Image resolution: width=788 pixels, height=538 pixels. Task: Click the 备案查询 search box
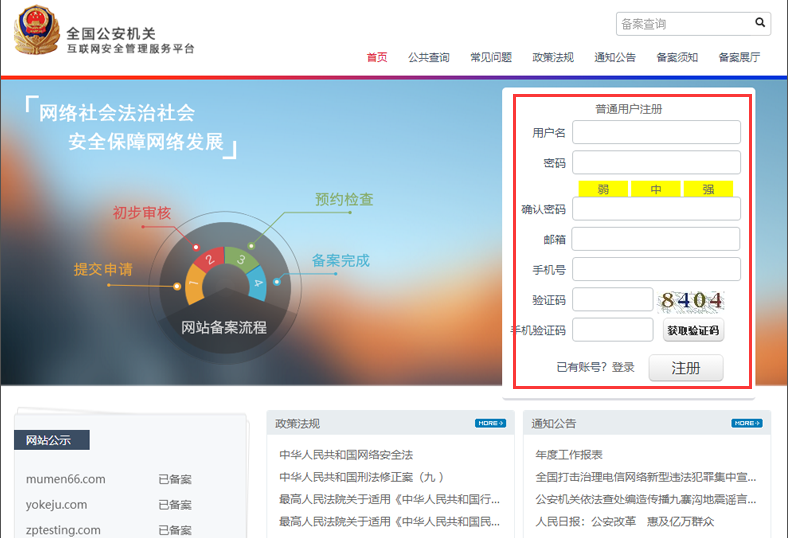[x=683, y=24]
